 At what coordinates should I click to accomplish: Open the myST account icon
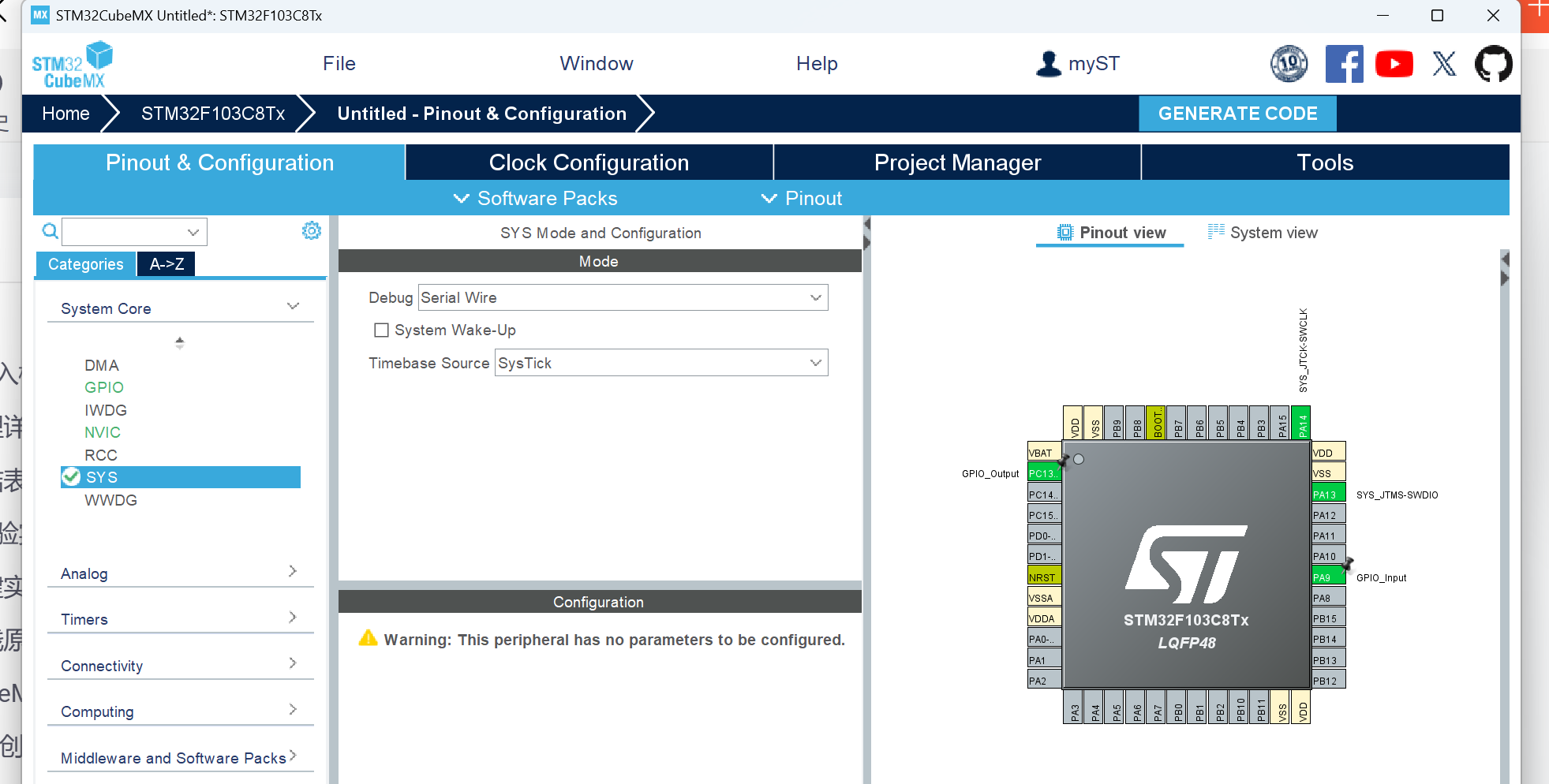pyautogui.click(x=1049, y=64)
